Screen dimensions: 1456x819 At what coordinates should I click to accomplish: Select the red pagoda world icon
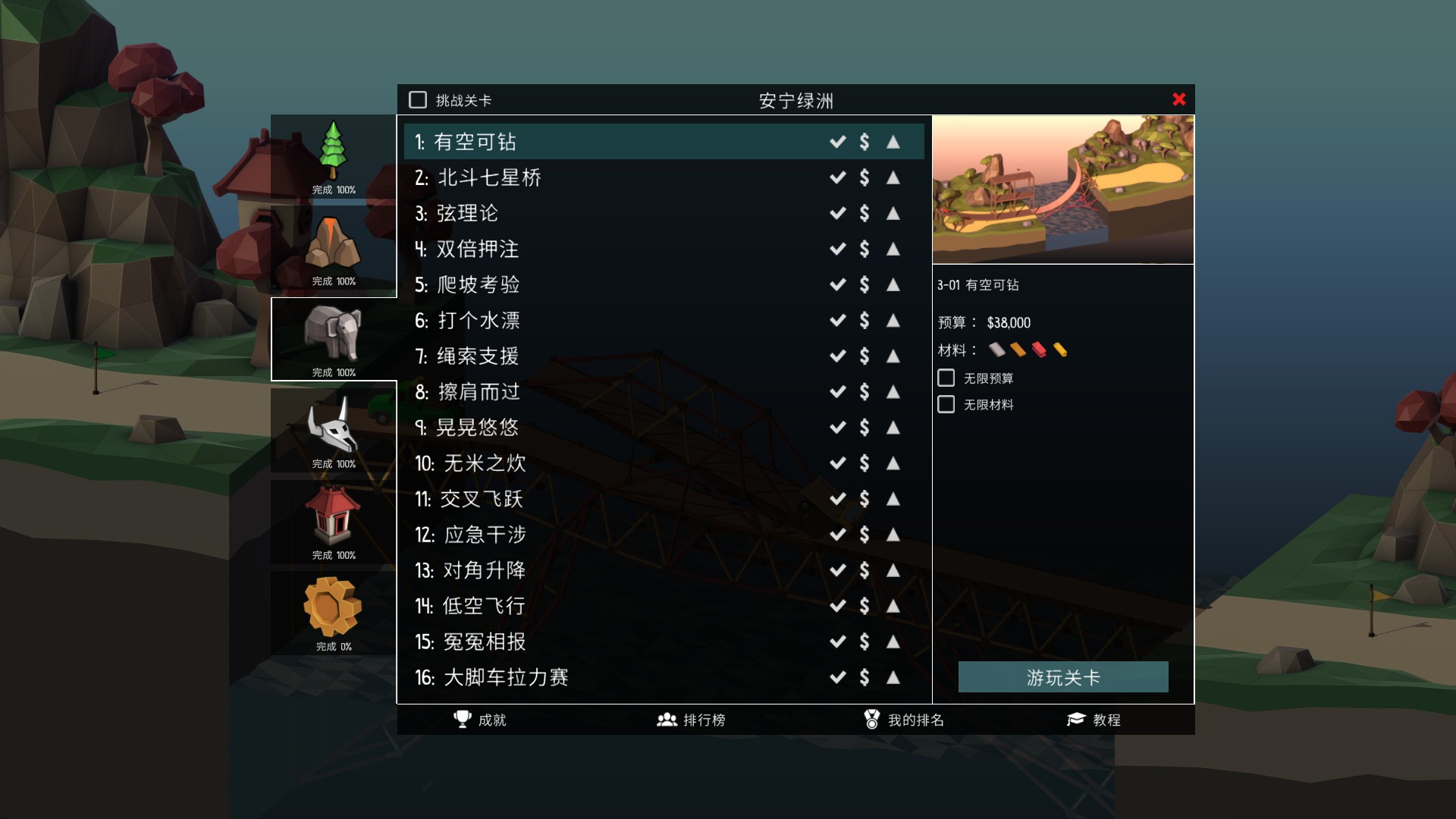click(334, 522)
